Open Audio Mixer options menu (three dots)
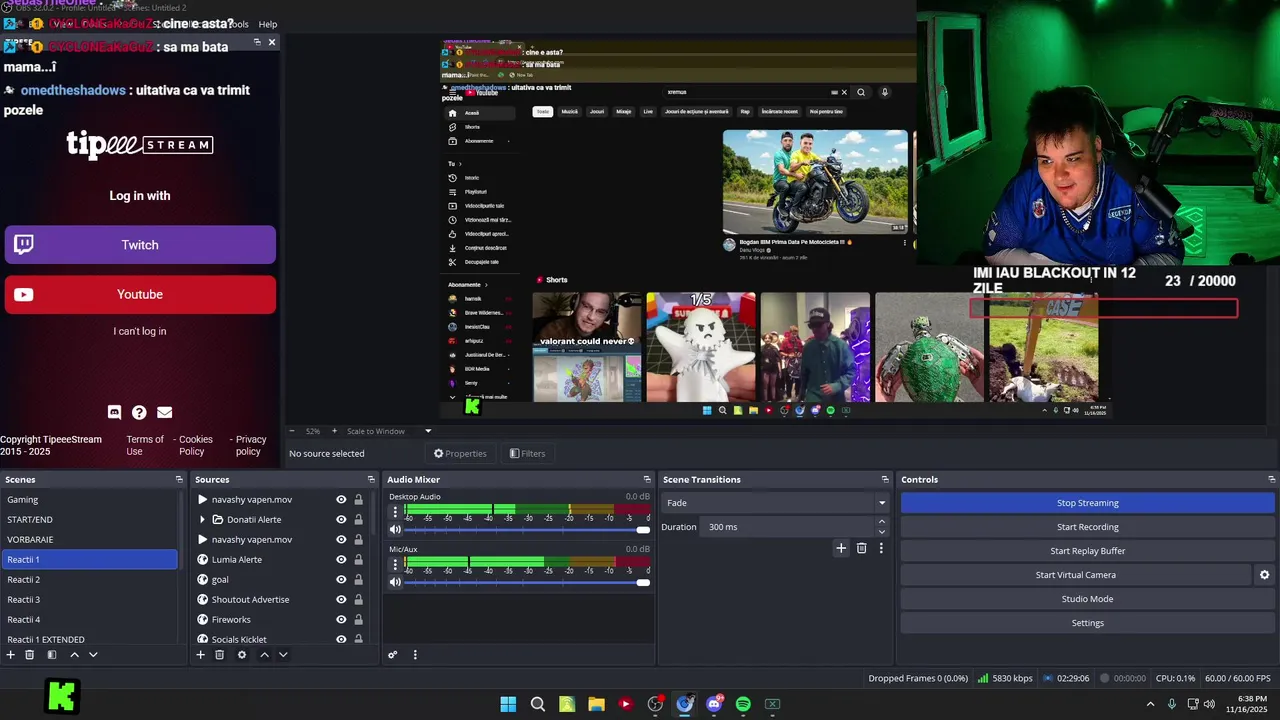 pos(415,655)
